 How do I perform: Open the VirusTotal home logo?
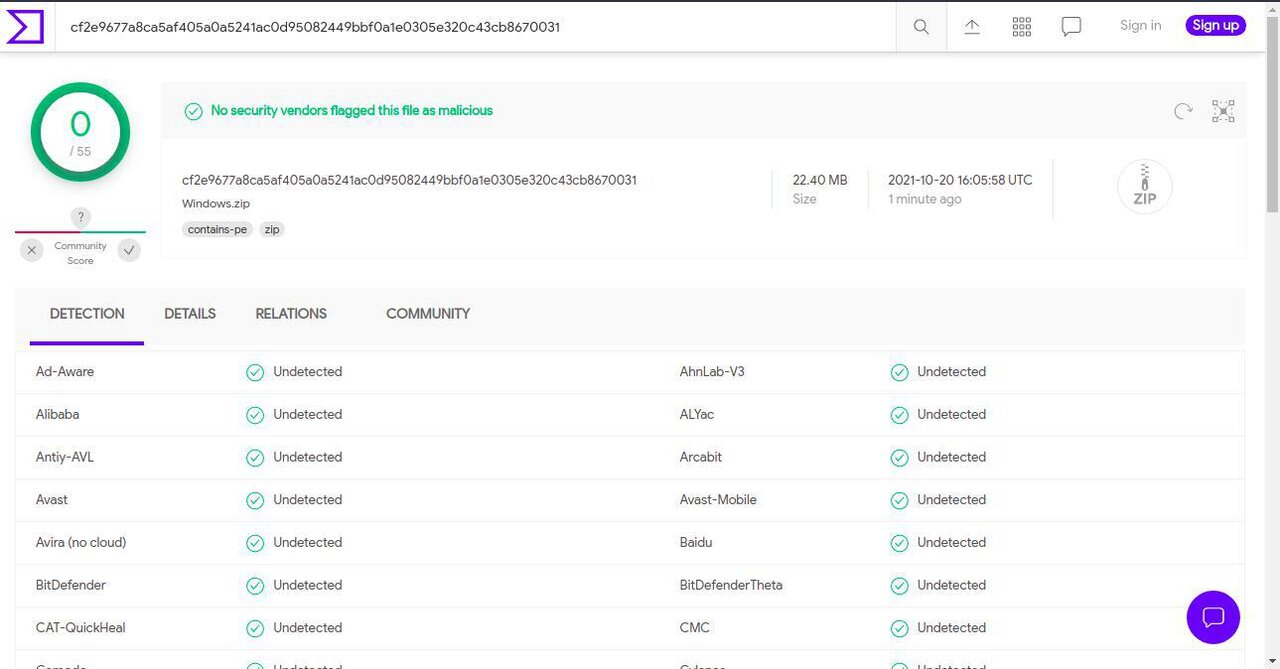coord(25,26)
